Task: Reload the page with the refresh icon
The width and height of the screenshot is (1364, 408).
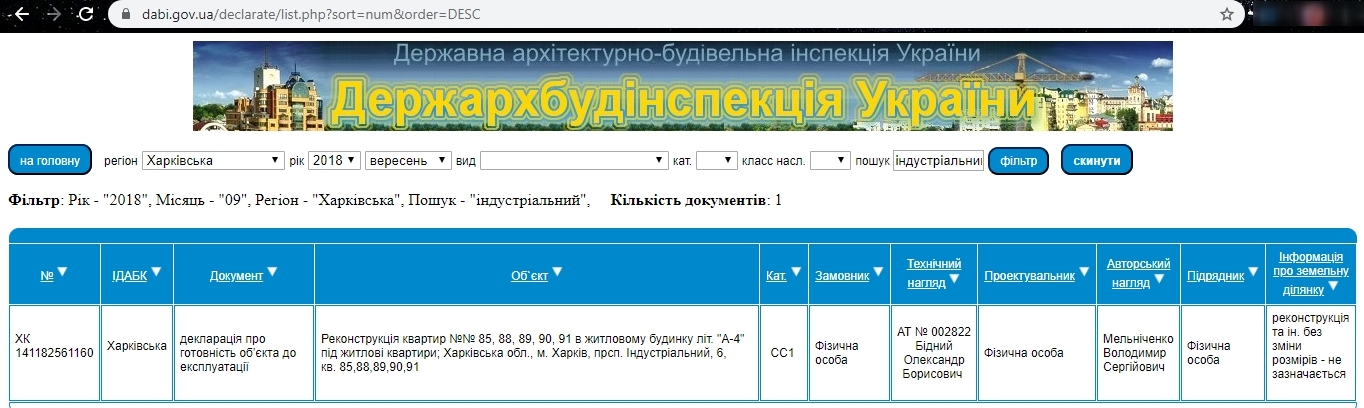Action: [x=86, y=14]
